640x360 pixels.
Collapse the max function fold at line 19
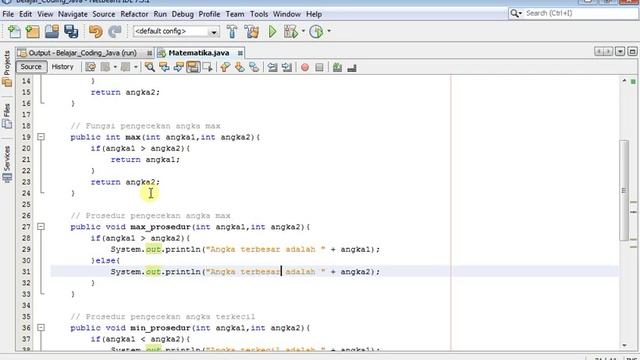41,137
